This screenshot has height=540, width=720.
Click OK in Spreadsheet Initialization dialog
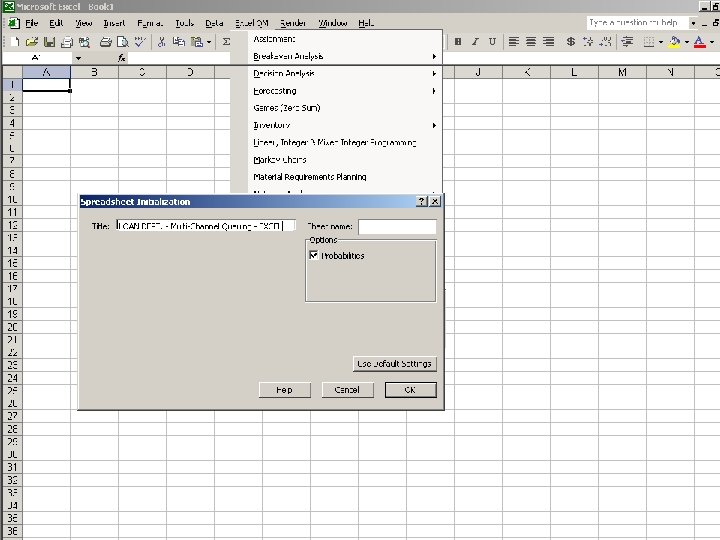pos(411,390)
